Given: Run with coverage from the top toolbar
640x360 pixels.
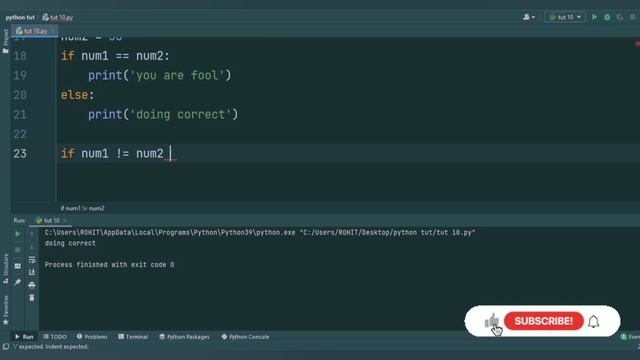Looking at the screenshot, I should 620,17.
